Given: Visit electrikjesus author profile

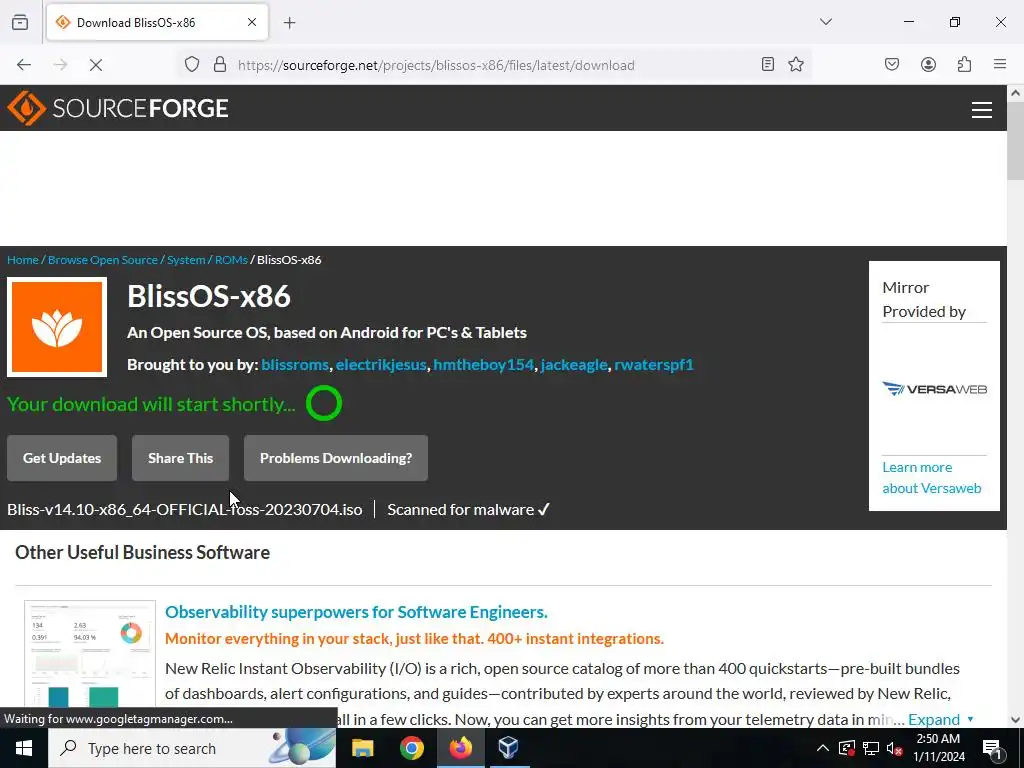Looking at the screenshot, I should pos(381,364).
